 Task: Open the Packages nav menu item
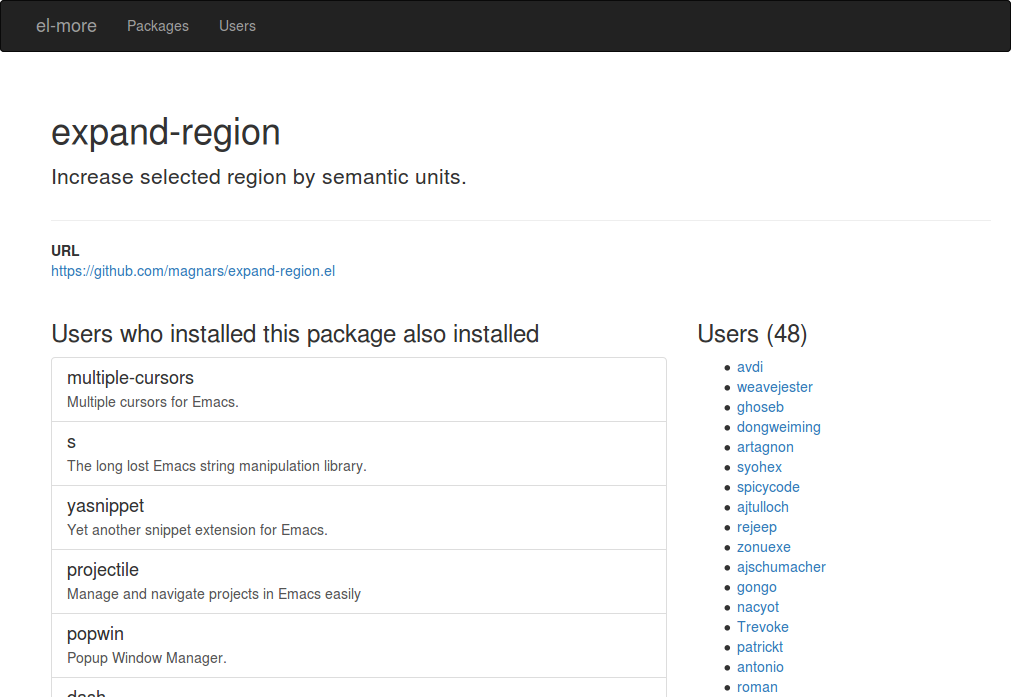coord(158,26)
